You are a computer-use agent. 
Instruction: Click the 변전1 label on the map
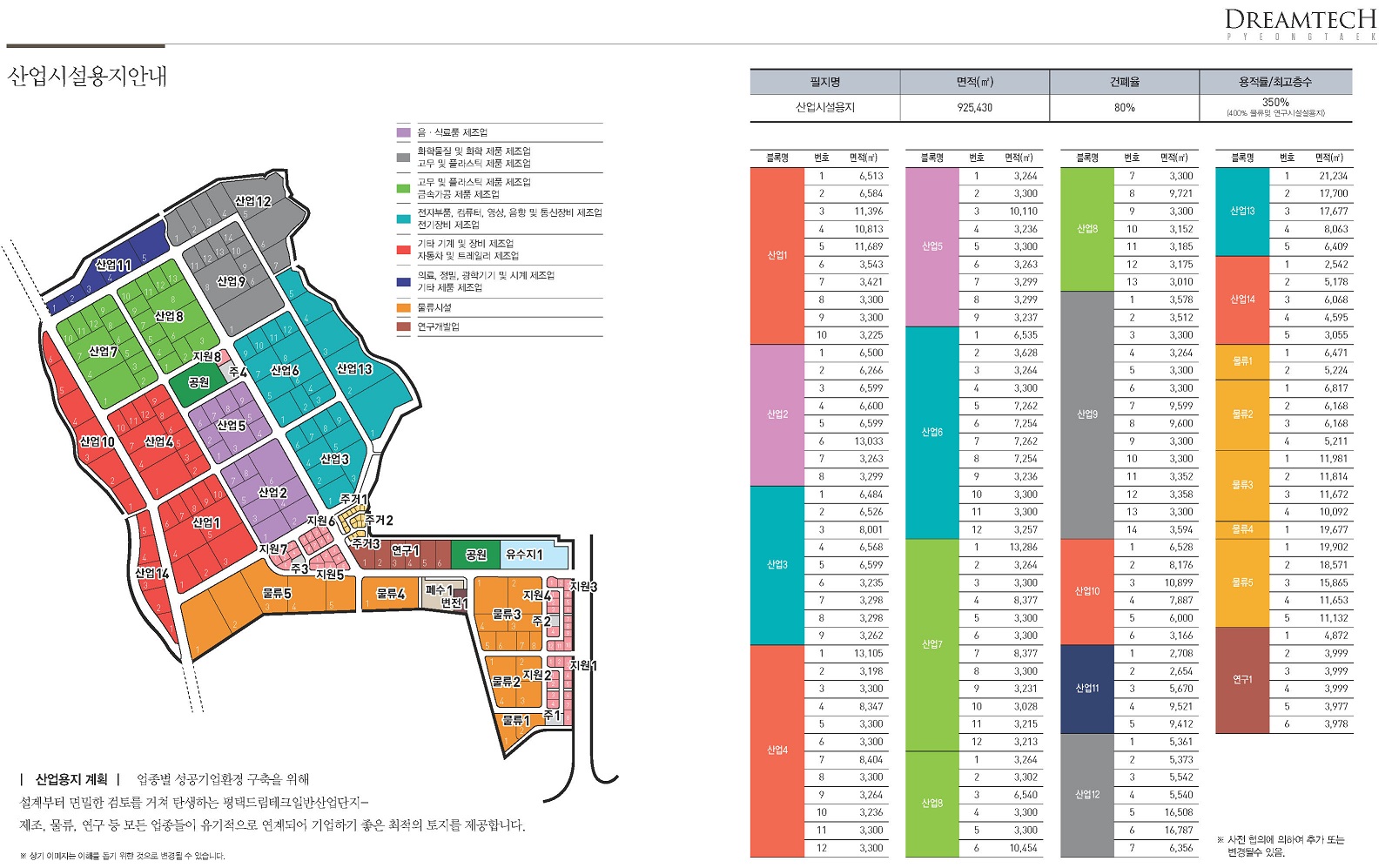tap(454, 603)
